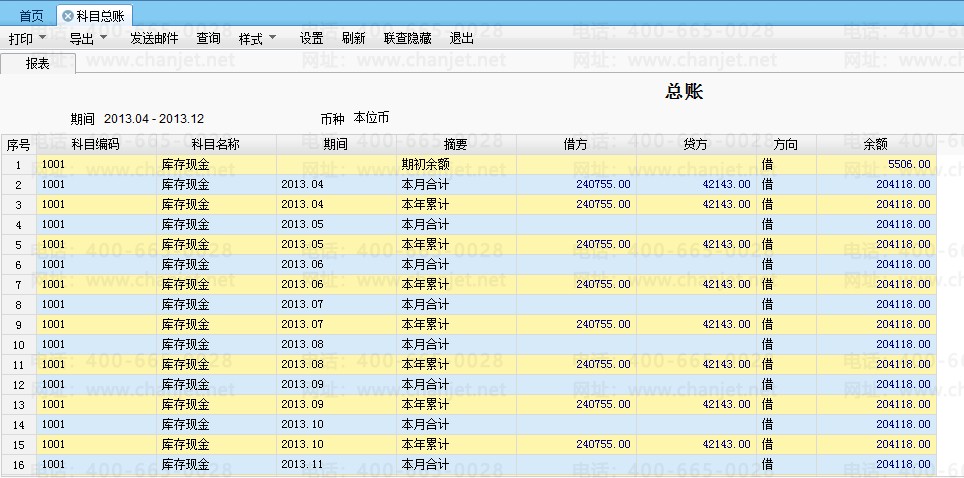964x478 pixels.
Task: Click the 序号 column header
Action: (x=18, y=145)
